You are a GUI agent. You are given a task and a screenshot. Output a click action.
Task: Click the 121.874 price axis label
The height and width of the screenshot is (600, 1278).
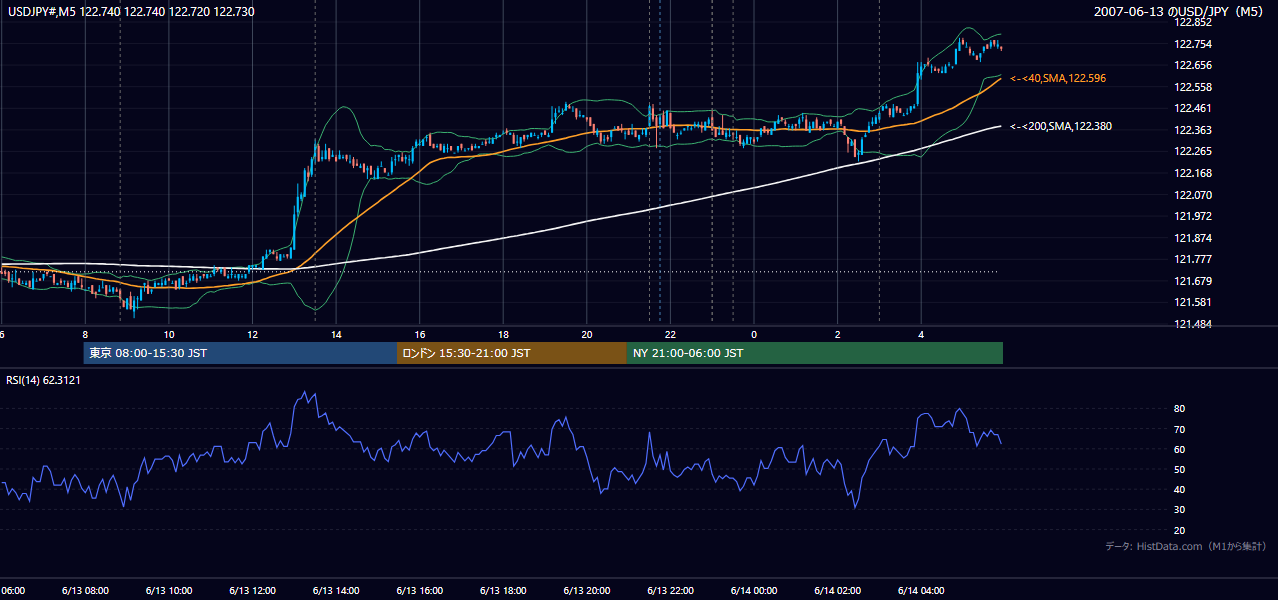point(1192,238)
